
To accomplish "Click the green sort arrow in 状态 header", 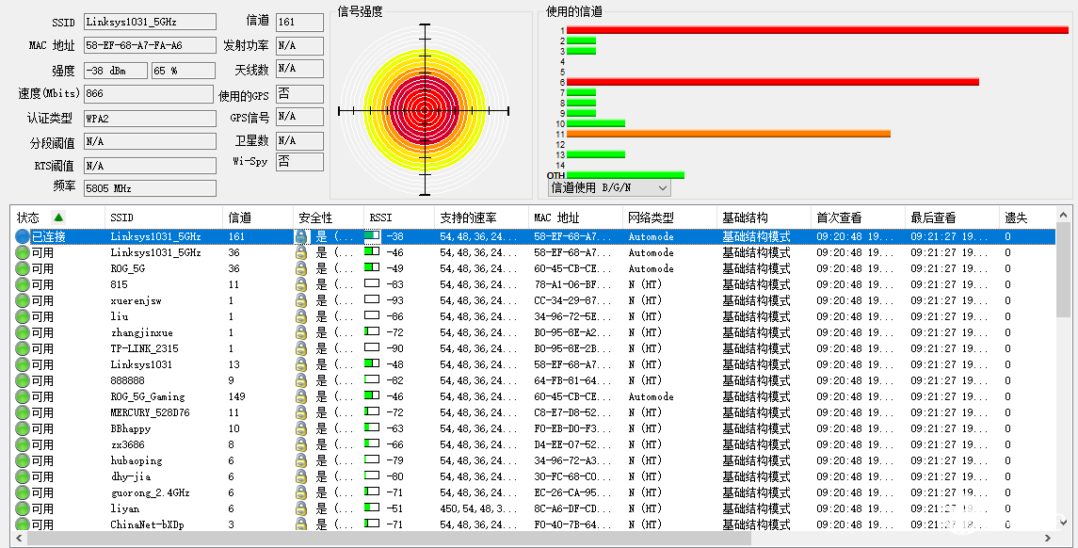I will tap(58, 217).
